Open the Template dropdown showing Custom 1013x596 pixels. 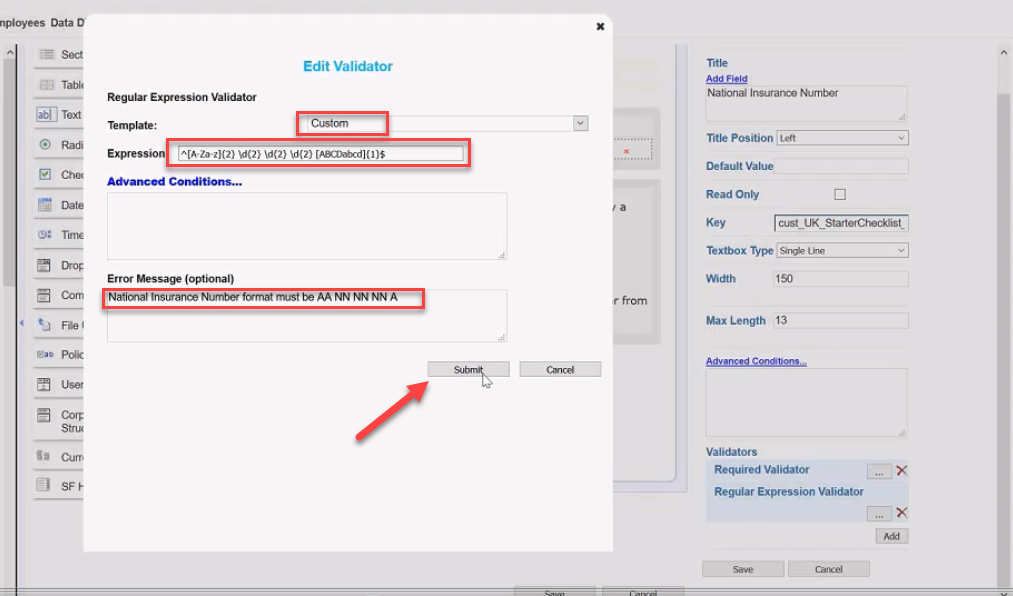click(x=447, y=123)
